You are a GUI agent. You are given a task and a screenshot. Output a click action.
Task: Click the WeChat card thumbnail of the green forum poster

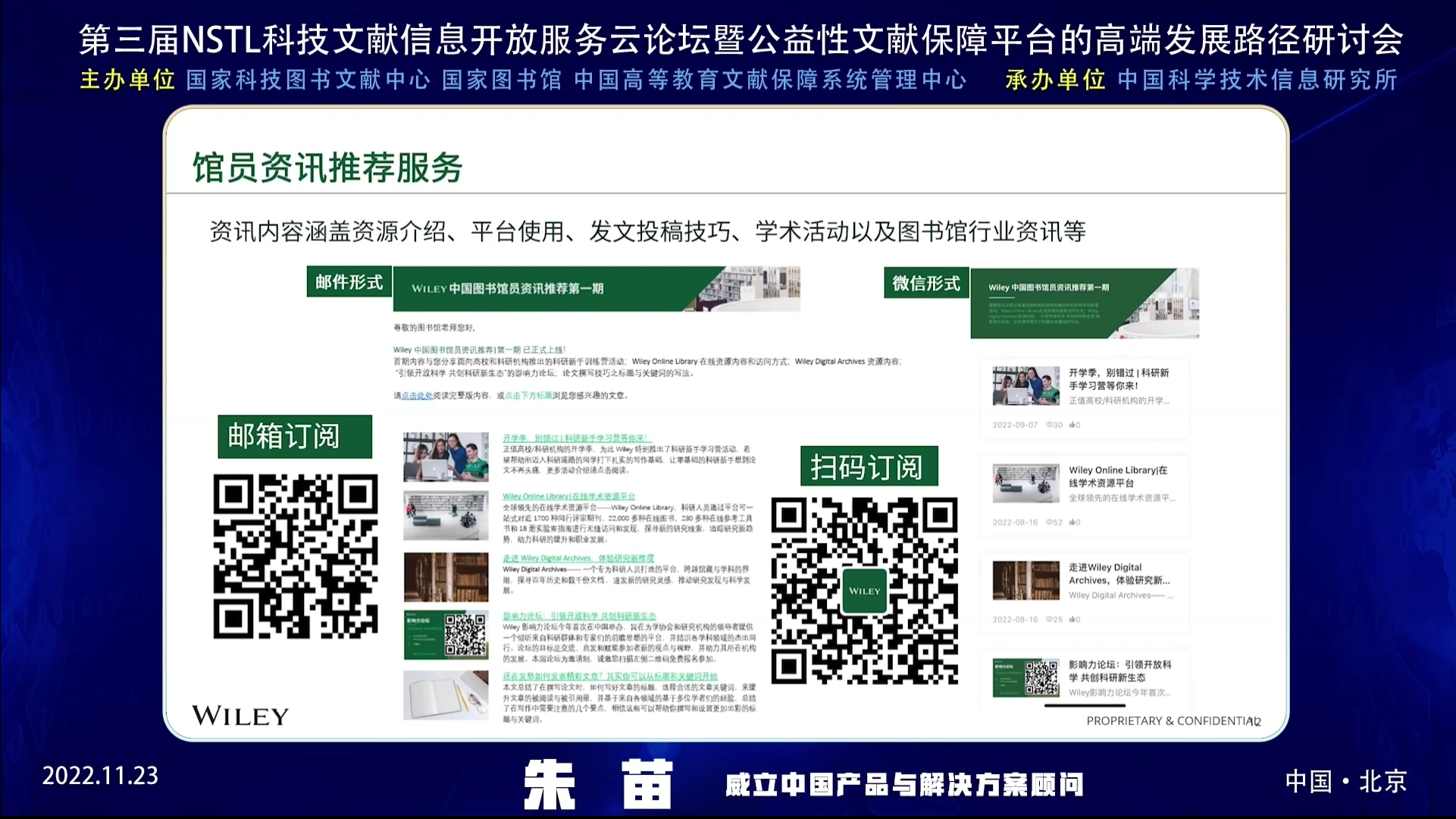(1026, 677)
